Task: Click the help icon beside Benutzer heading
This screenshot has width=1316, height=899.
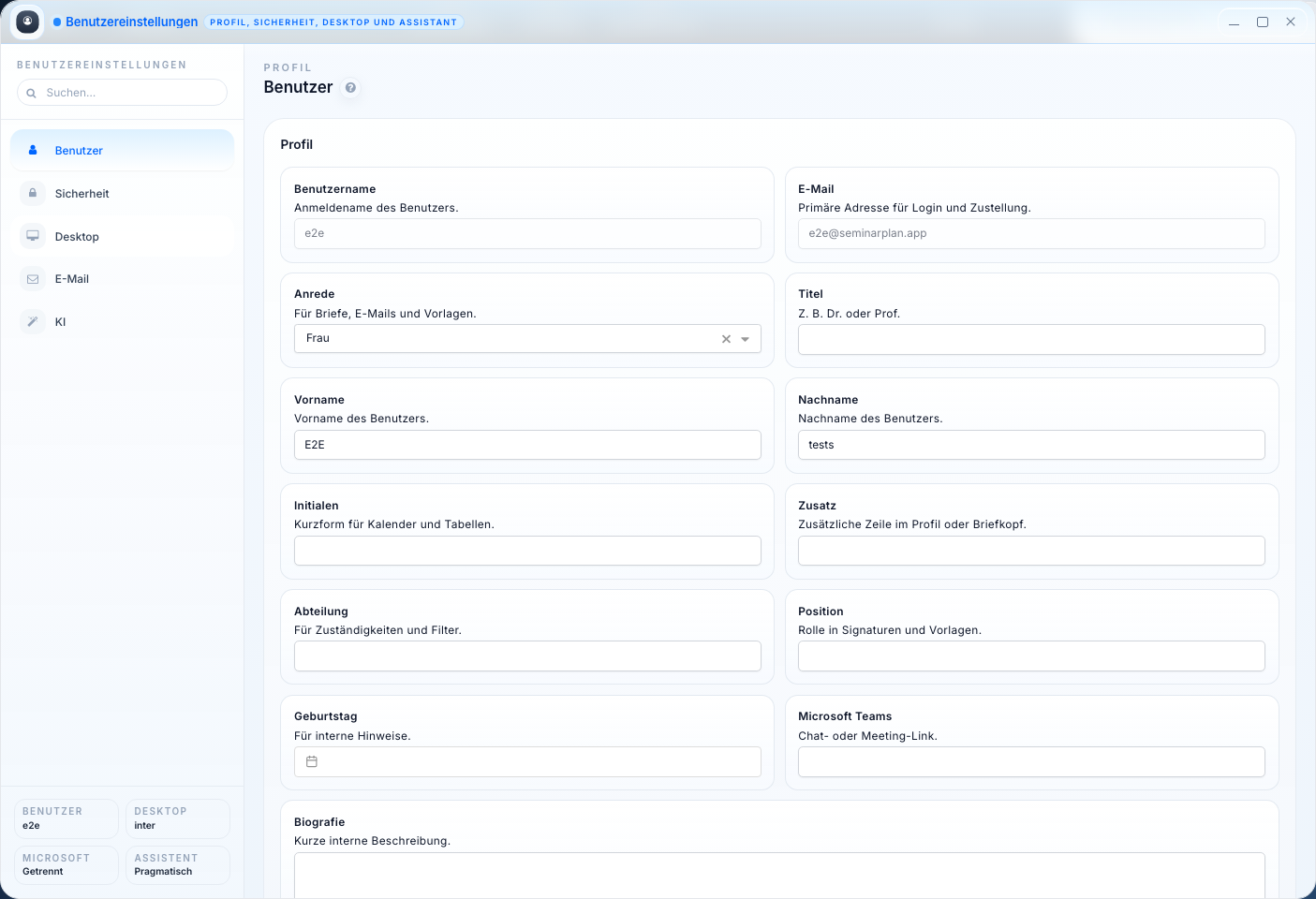Action: (350, 88)
